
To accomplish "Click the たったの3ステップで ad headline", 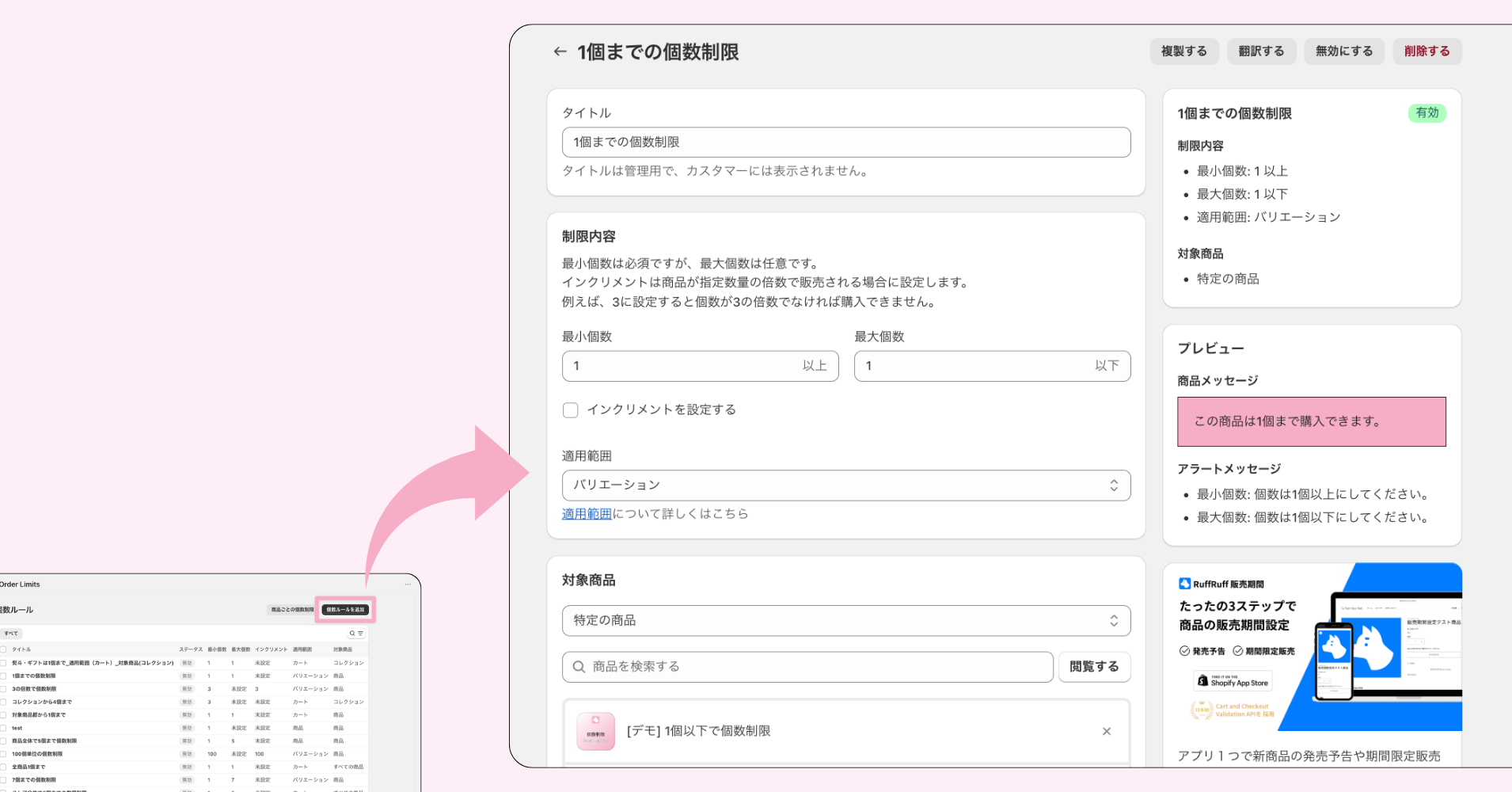I will tap(1237, 606).
